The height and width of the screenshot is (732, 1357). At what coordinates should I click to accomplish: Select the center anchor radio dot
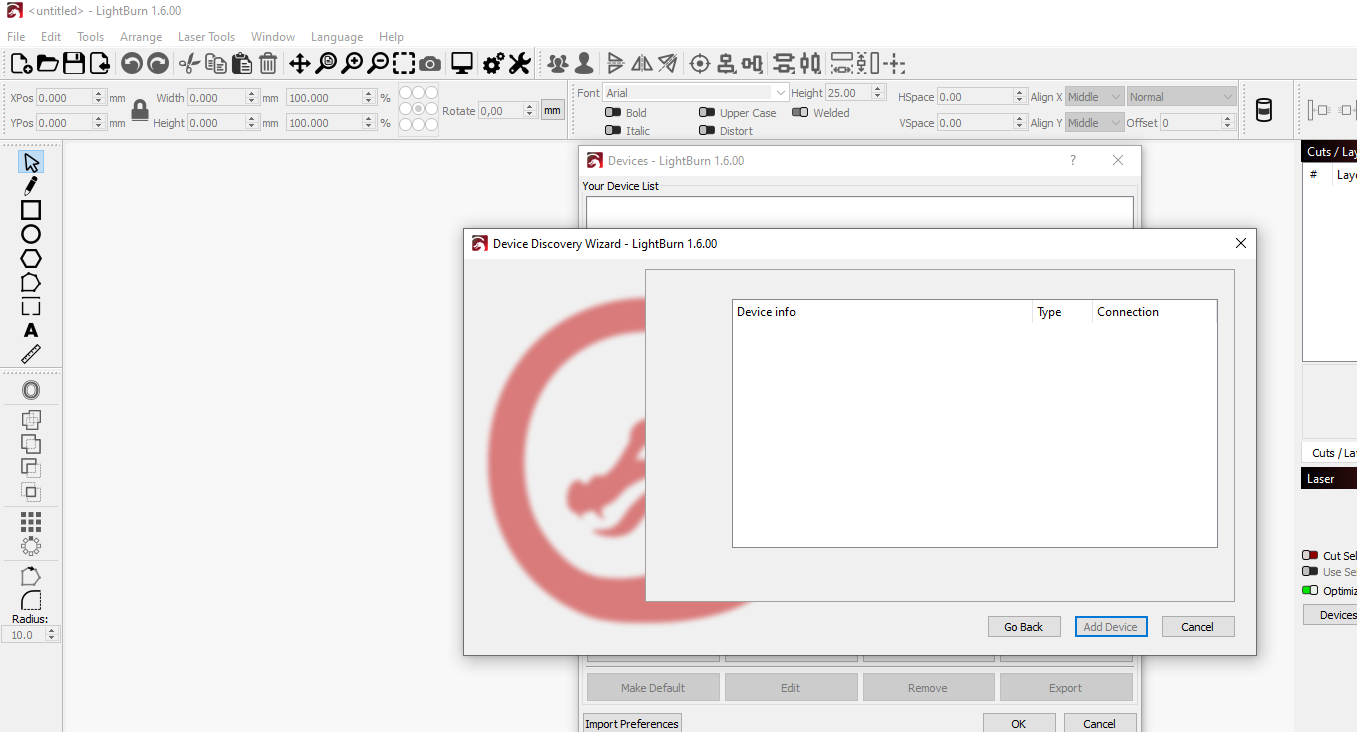418,109
